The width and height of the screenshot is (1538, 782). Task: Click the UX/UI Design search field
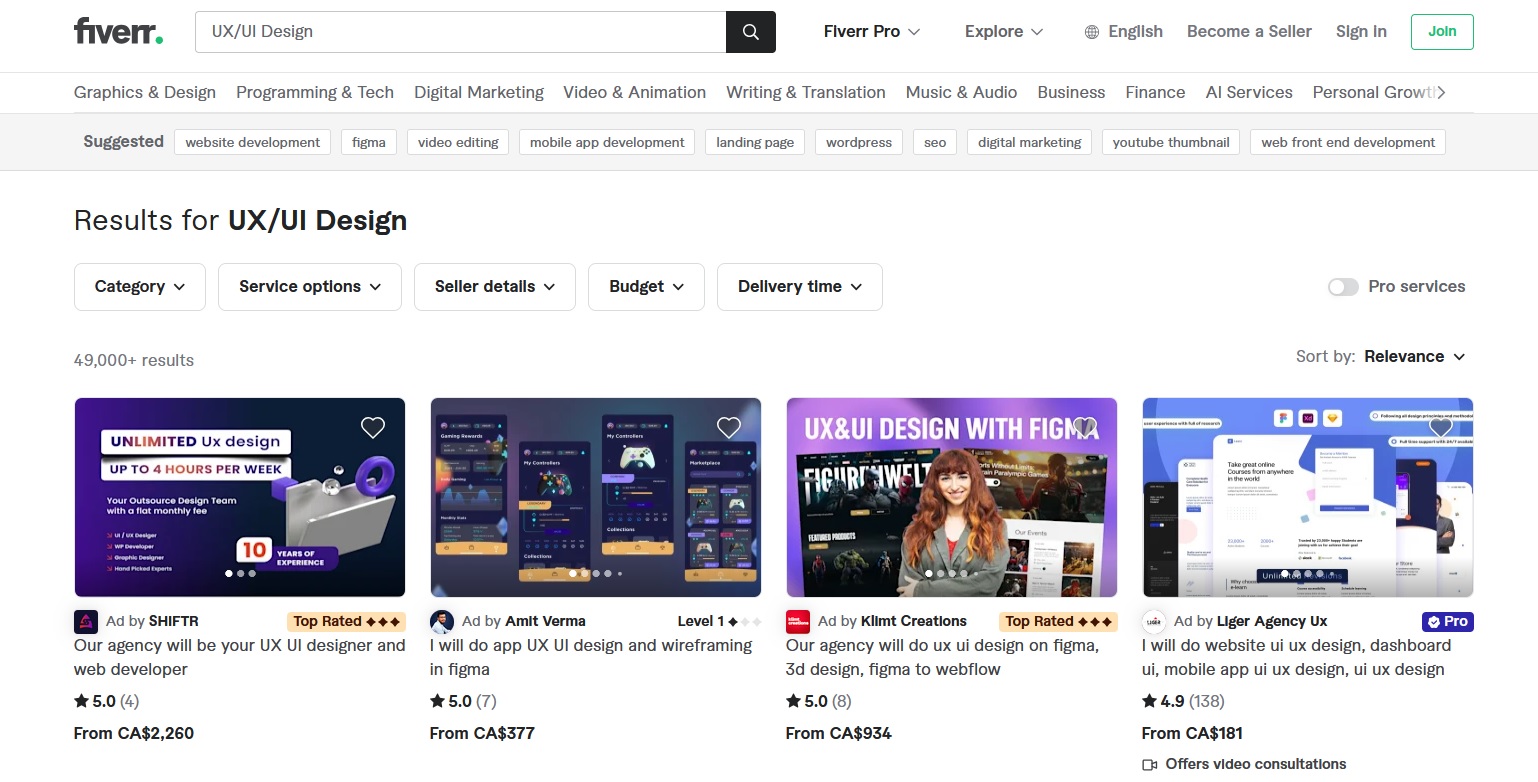tap(460, 32)
